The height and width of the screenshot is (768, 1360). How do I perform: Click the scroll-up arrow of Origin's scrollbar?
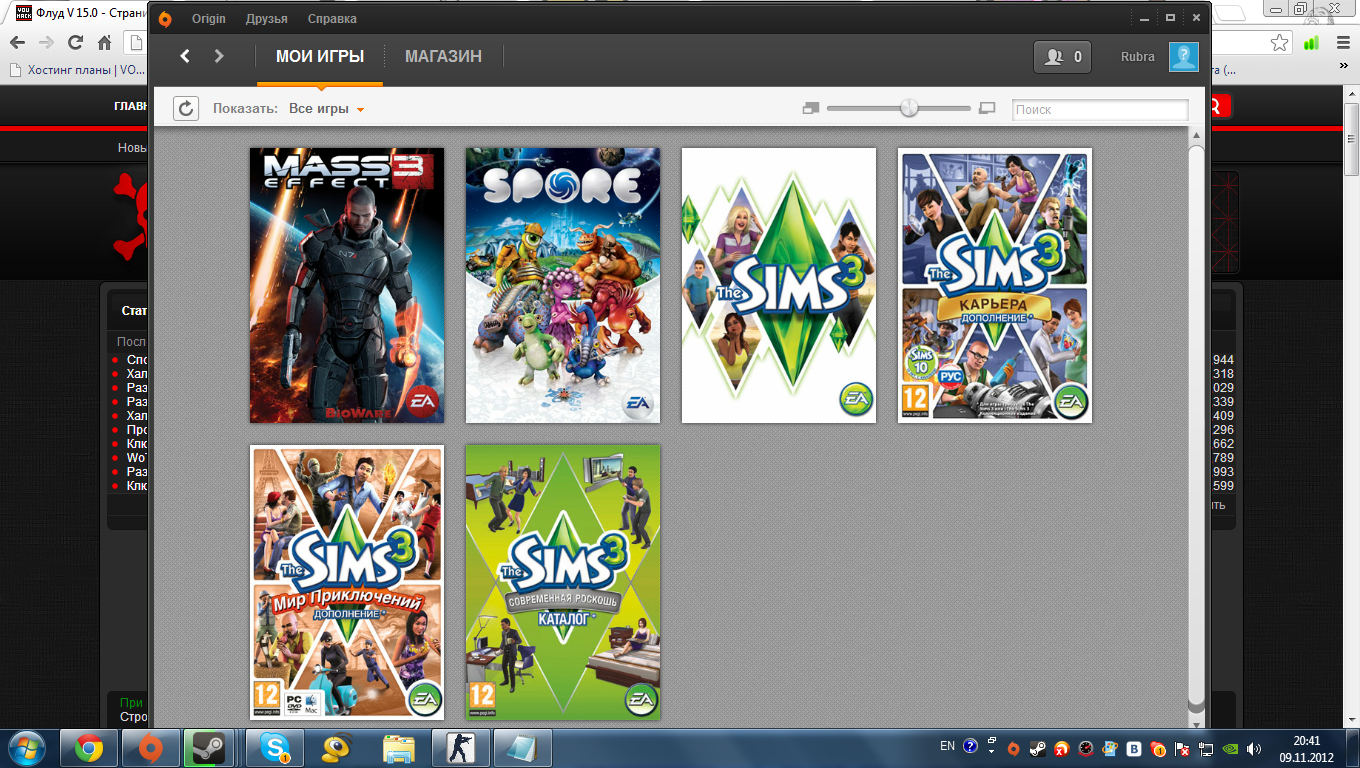pos(1196,135)
